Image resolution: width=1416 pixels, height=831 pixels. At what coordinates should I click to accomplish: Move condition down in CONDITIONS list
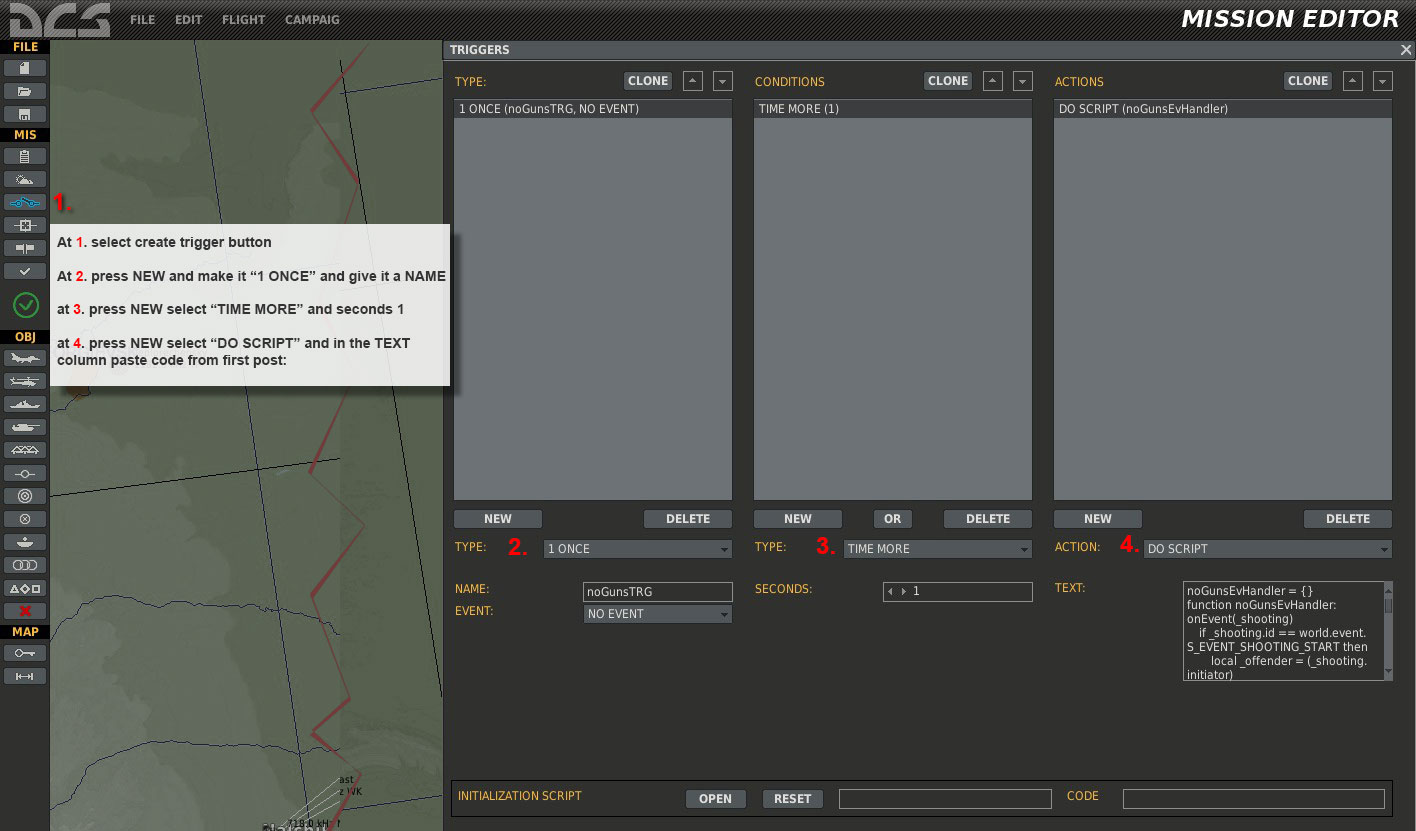1023,81
